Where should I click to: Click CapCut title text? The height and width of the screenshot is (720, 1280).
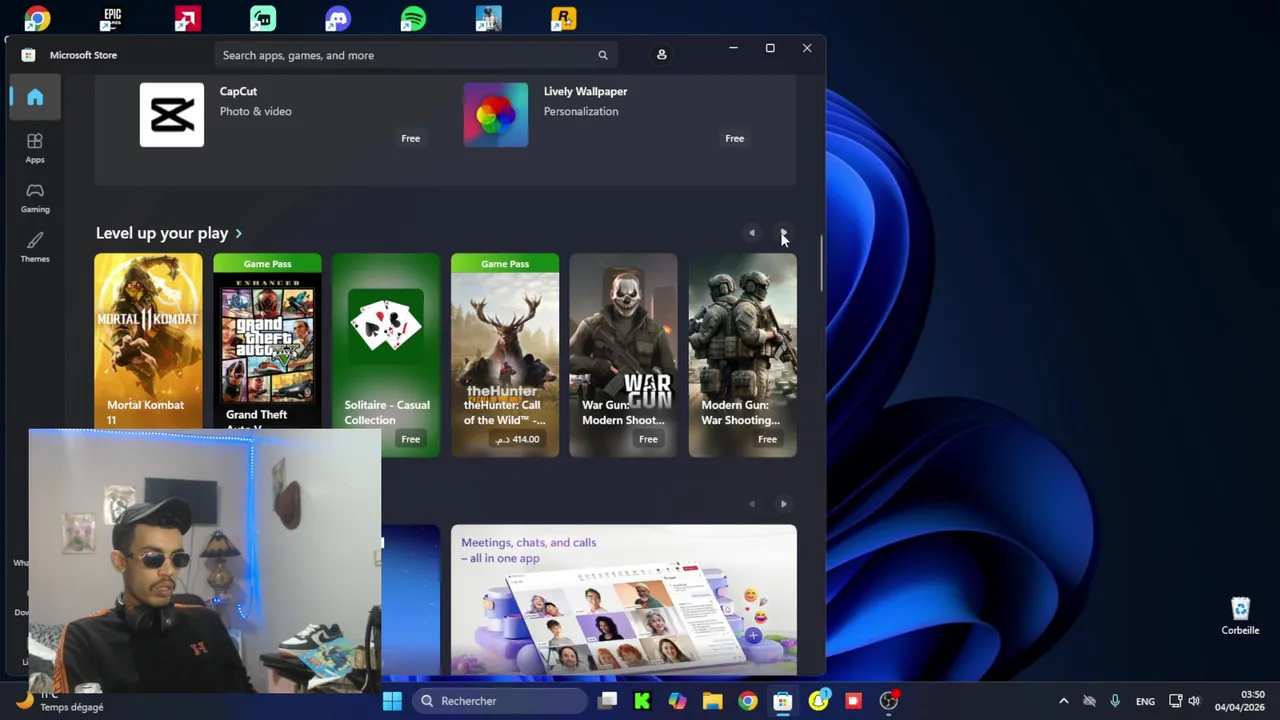click(x=238, y=91)
